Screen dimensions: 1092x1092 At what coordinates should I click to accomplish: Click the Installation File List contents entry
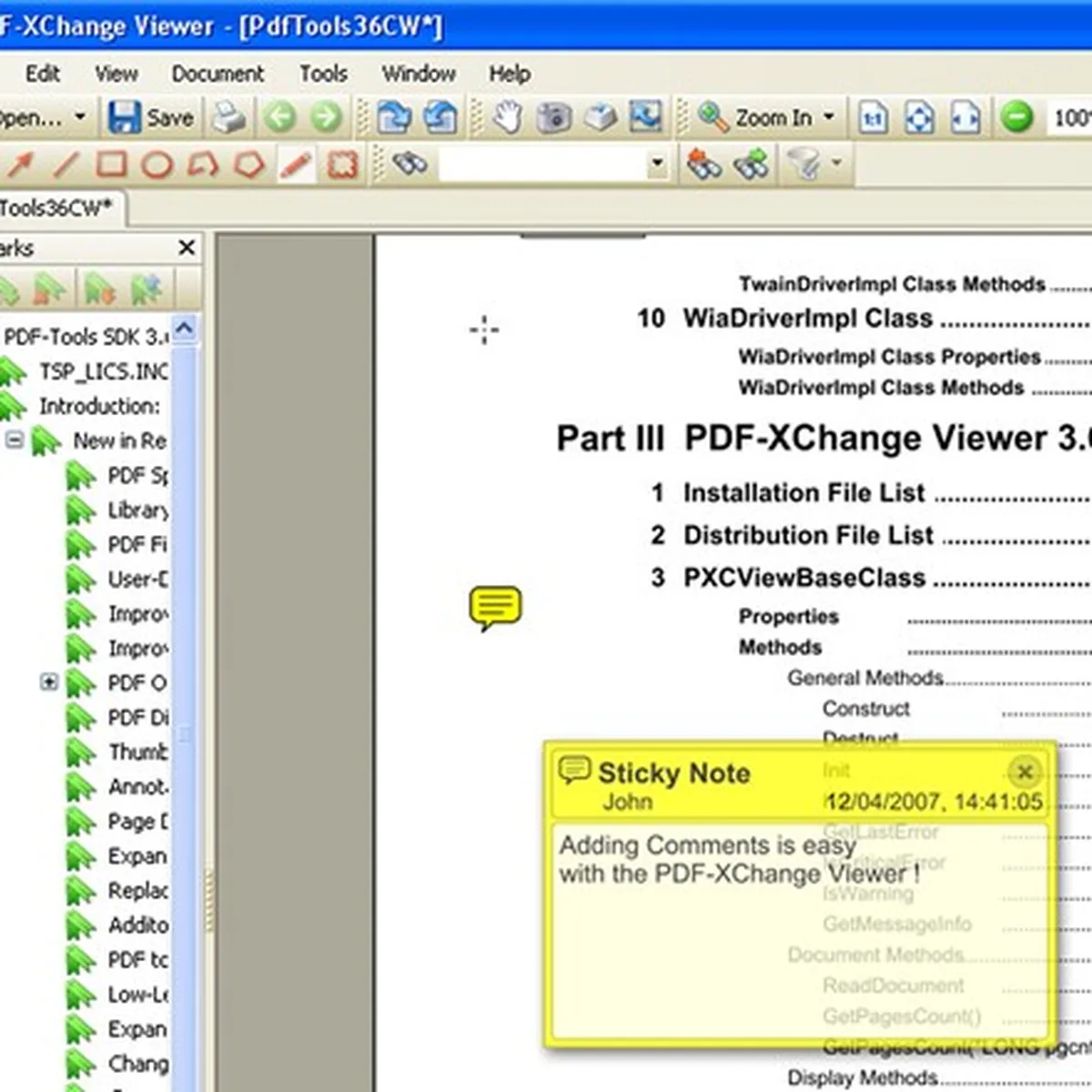click(x=804, y=493)
